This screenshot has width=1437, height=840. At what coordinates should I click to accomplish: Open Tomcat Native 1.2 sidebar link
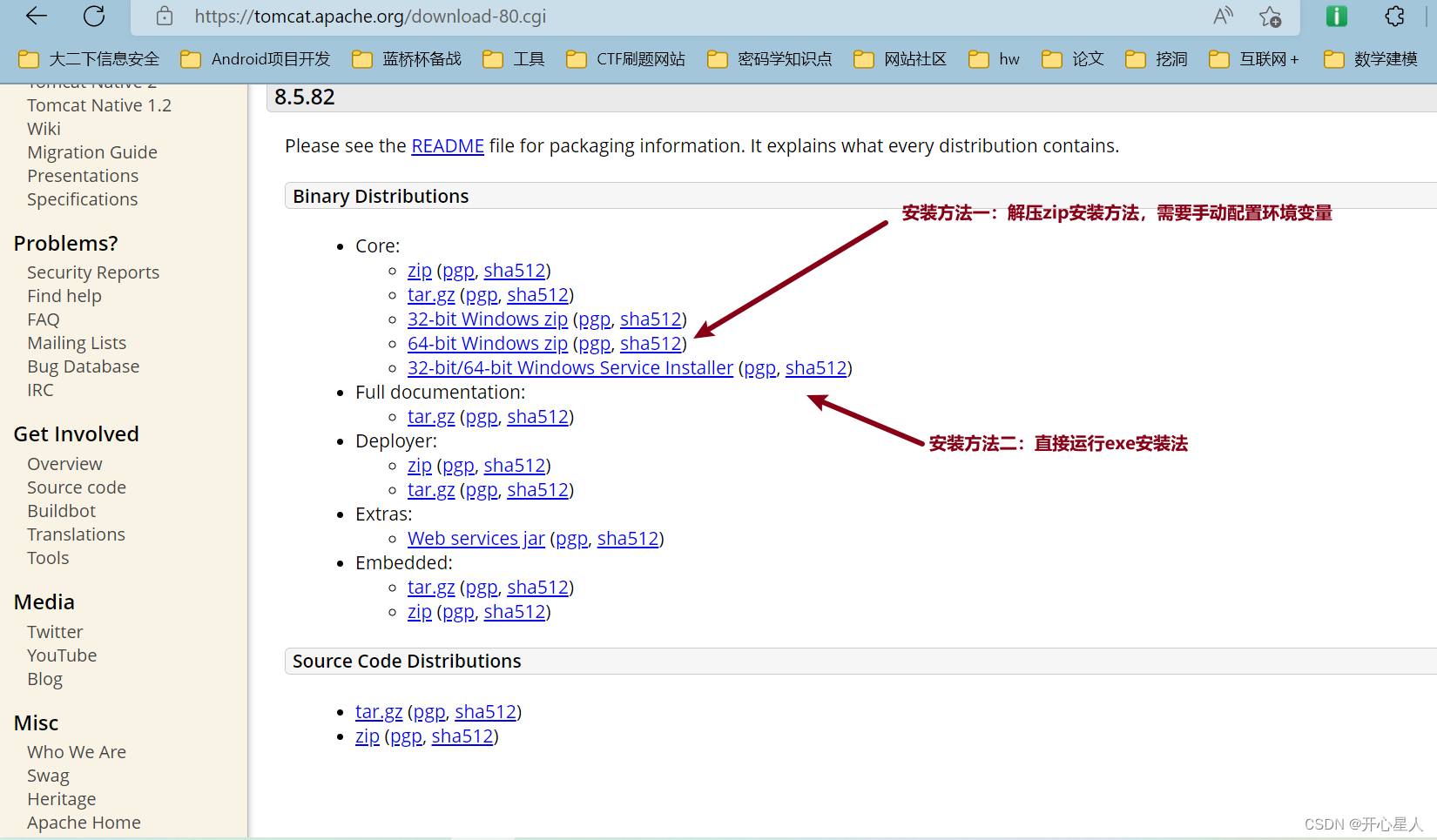coord(99,105)
